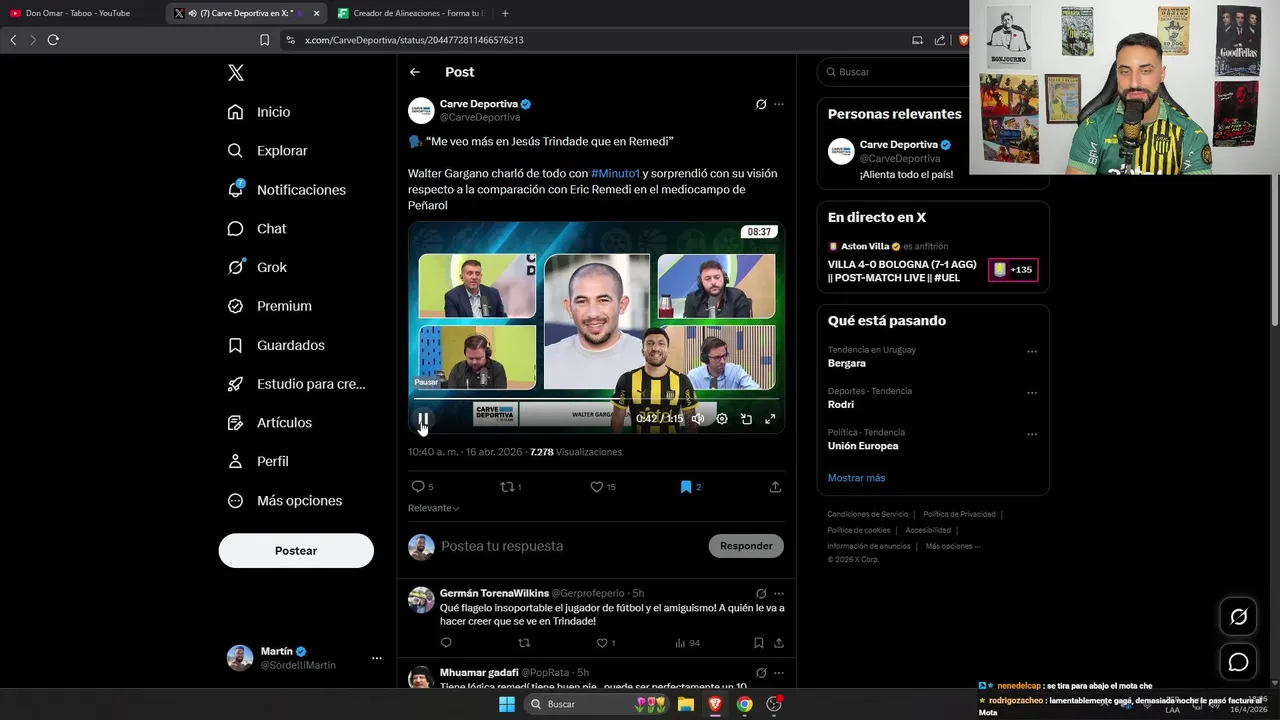Mute the video volume
Image resolution: width=1280 pixels, height=720 pixels.
(x=698, y=419)
